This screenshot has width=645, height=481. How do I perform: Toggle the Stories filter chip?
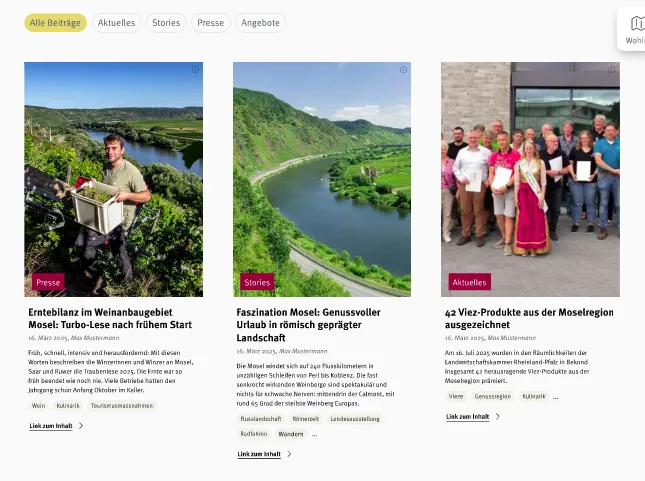(x=166, y=23)
